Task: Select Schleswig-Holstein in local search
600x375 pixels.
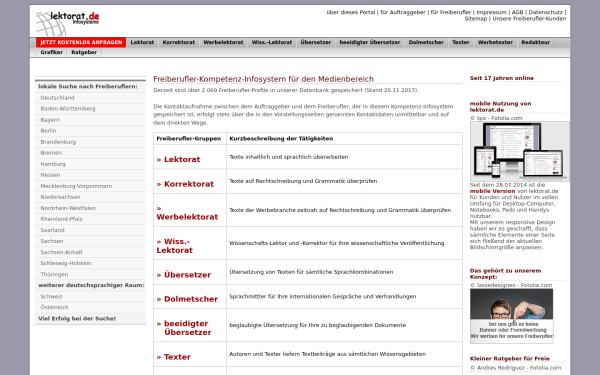Action: click(x=90, y=263)
